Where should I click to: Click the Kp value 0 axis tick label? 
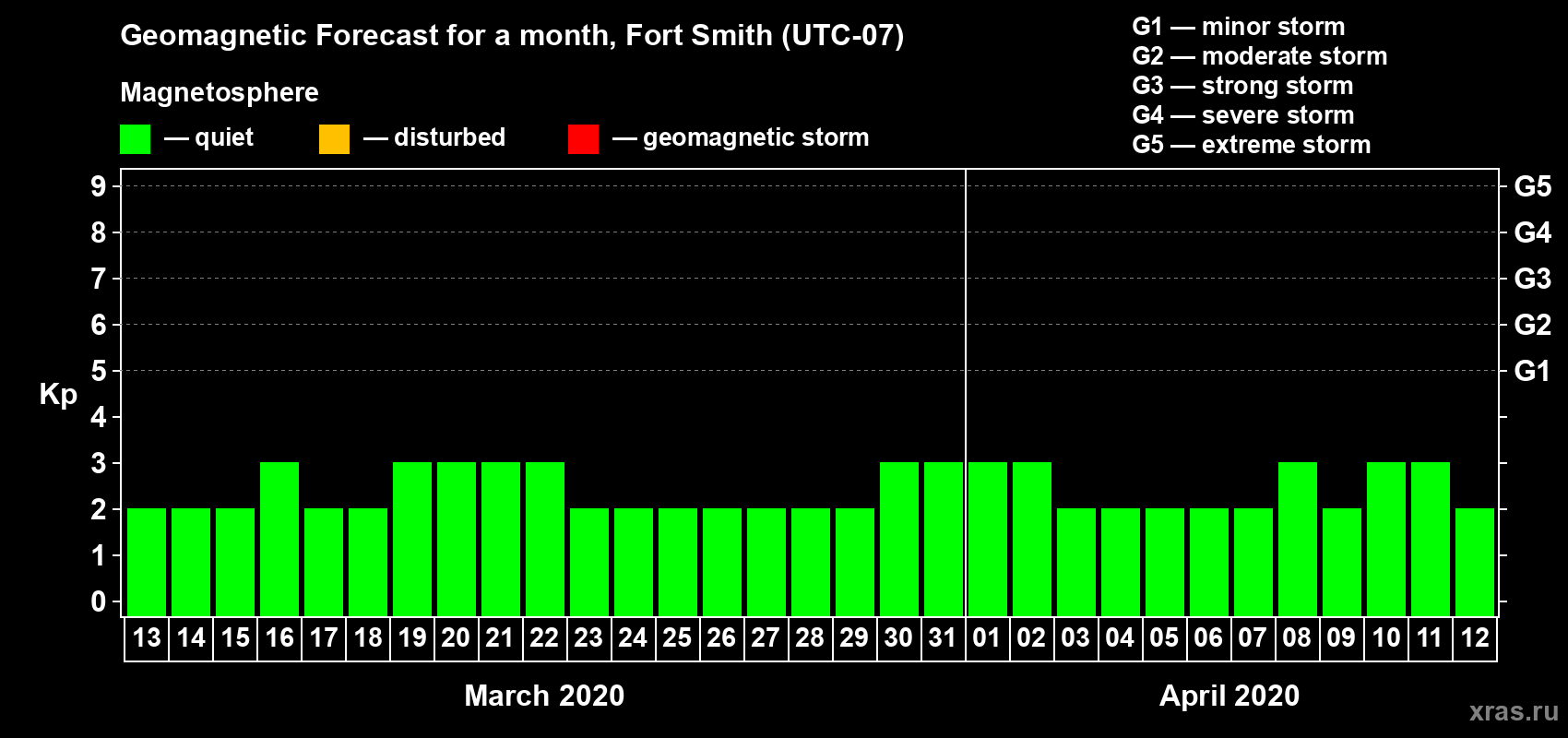(99, 601)
